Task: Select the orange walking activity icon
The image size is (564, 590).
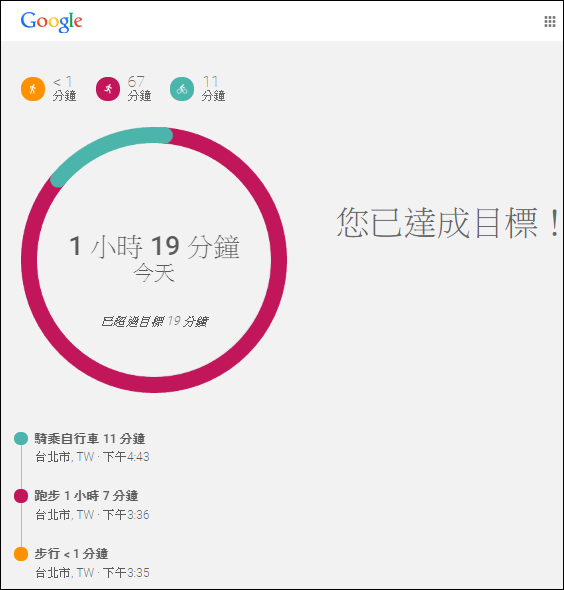Action: [x=33, y=89]
